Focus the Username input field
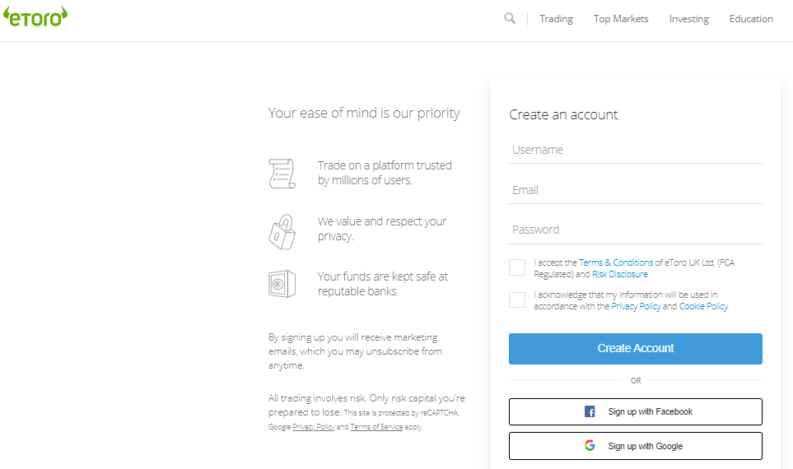Viewport: 793px width, 469px height. (x=635, y=150)
